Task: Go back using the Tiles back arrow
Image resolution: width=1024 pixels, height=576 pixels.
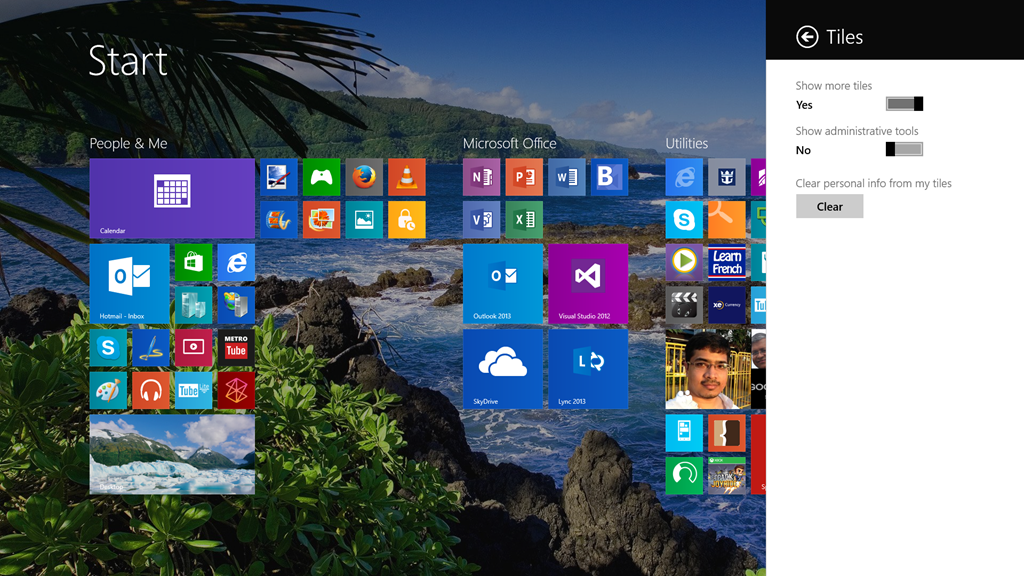Action: 807,37
